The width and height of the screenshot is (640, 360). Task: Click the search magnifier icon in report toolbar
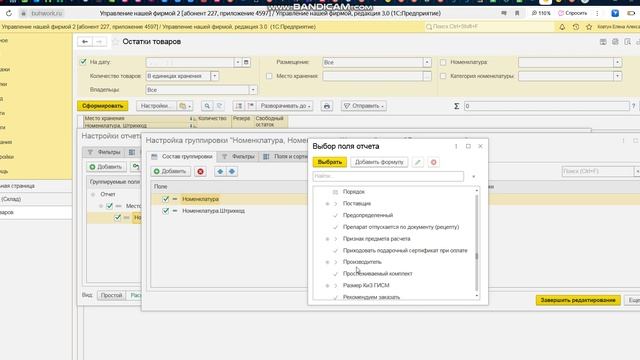tap(207, 106)
